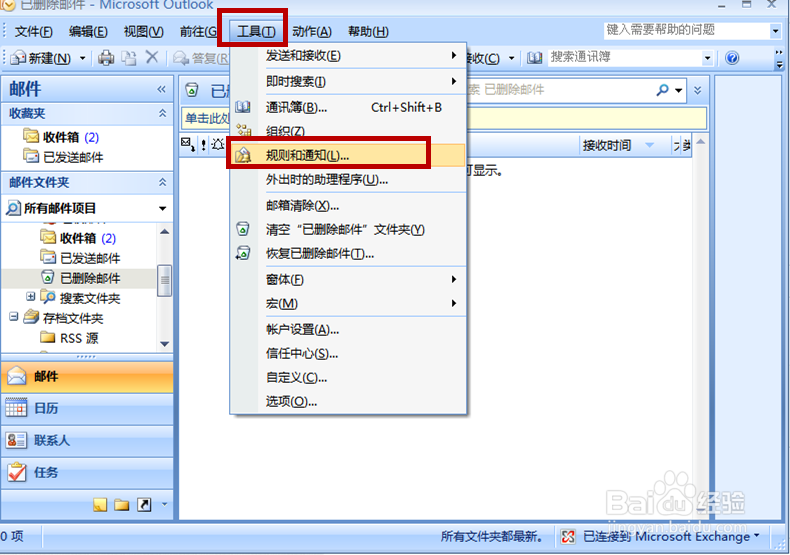Select 已发送邮件 under 收藏夹

click(x=63, y=157)
